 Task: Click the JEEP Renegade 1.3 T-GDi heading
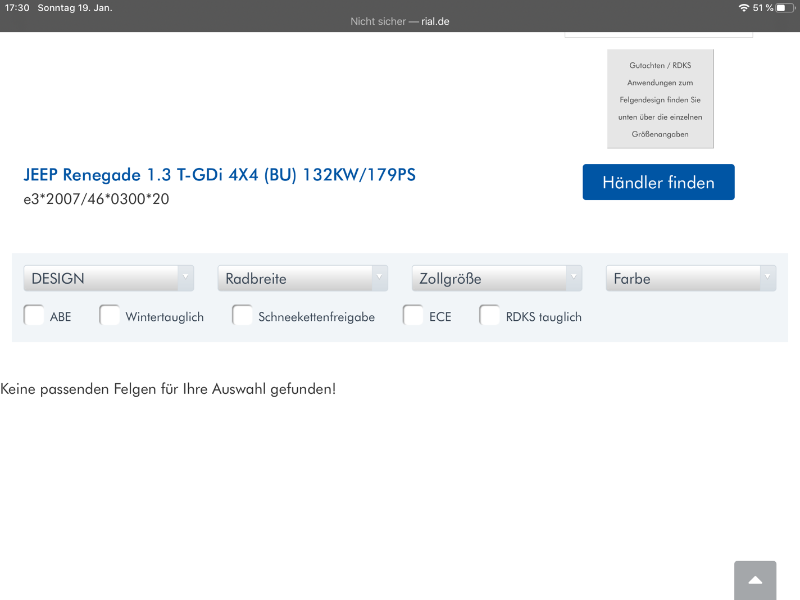coord(219,175)
